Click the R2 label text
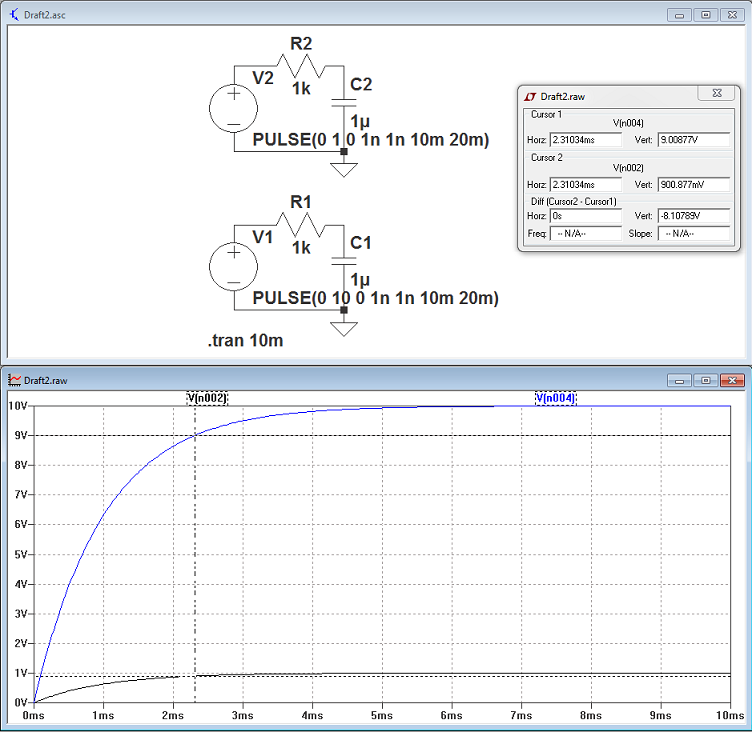The width and height of the screenshot is (752, 732). (301, 44)
